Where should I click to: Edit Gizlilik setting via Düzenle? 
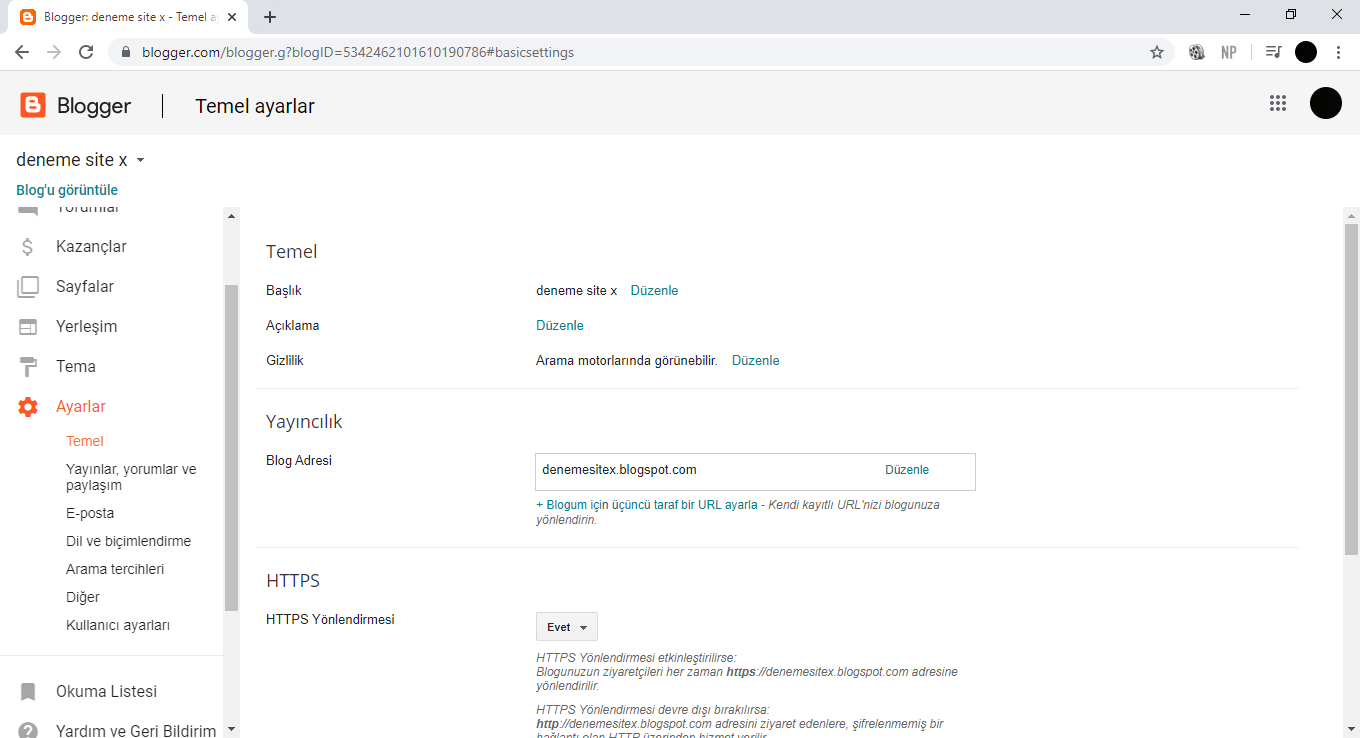(x=756, y=361)
